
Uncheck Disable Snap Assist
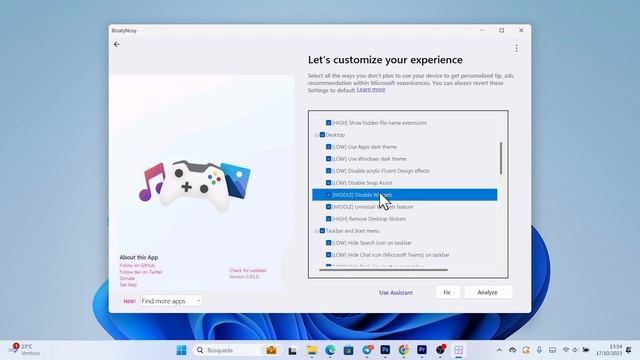pyautogui.click(x=328, y=183)
